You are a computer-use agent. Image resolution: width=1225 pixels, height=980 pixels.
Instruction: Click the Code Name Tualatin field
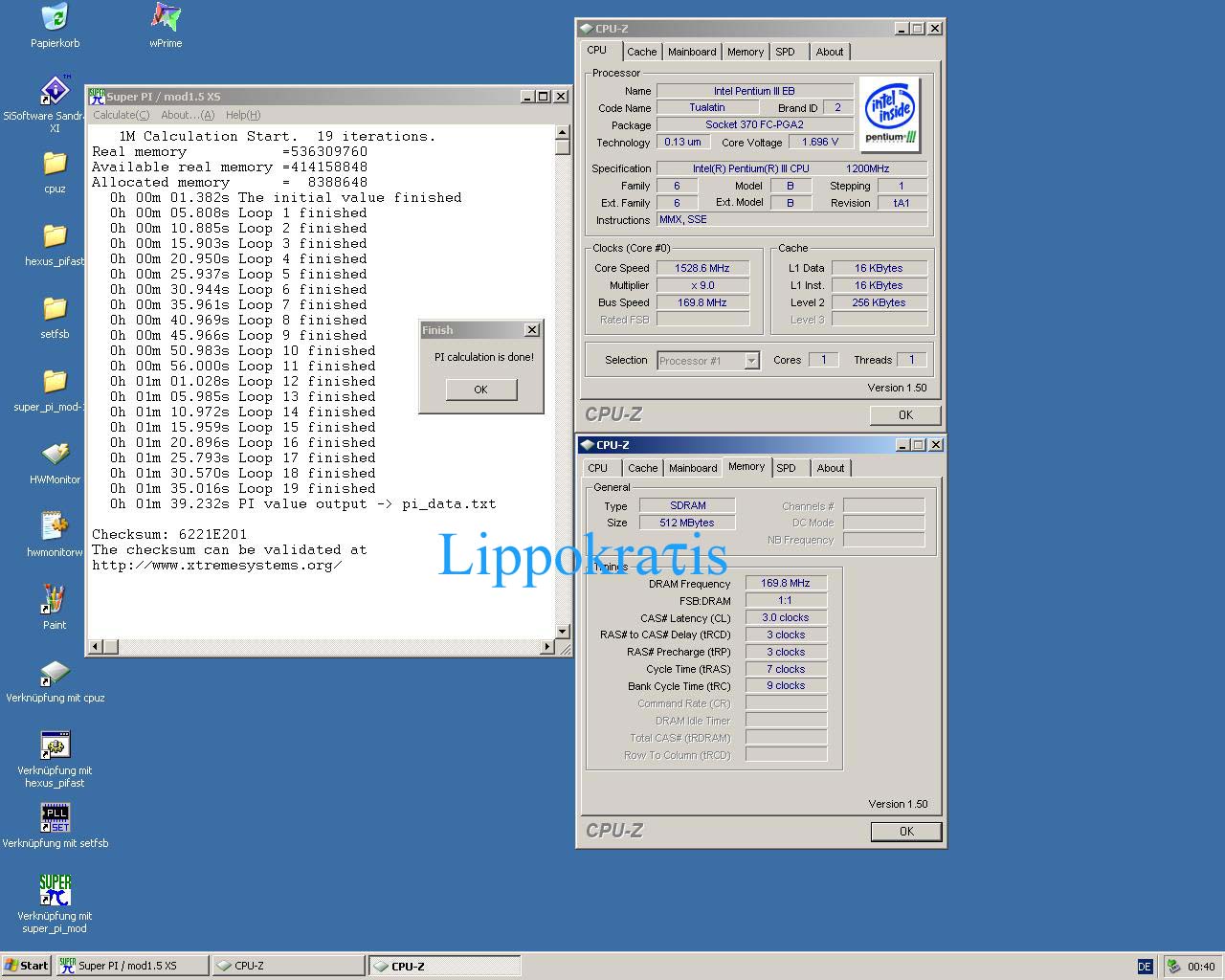point(707,107)
